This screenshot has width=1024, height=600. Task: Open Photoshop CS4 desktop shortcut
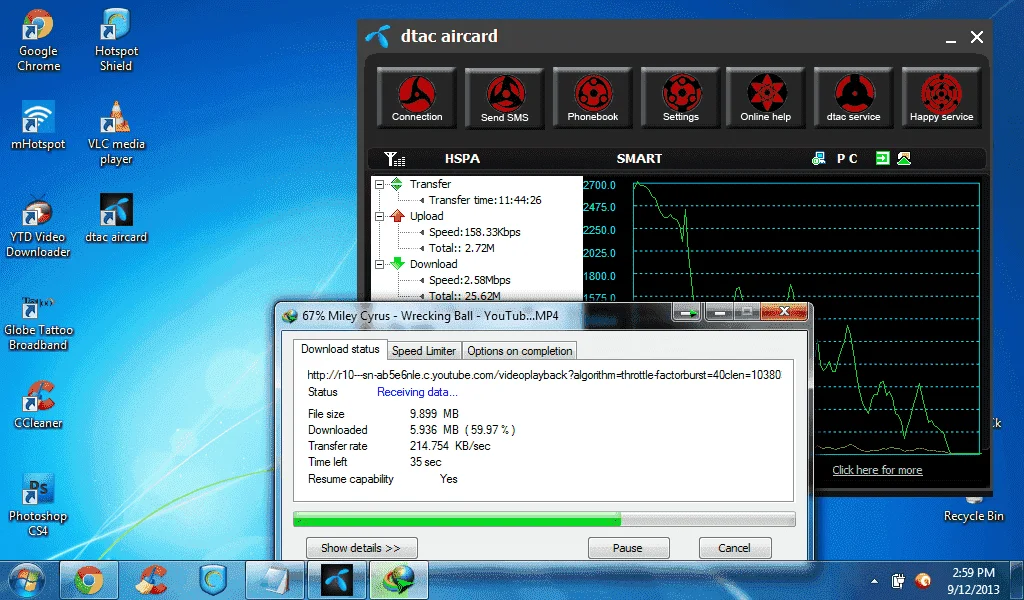point(38,506)
